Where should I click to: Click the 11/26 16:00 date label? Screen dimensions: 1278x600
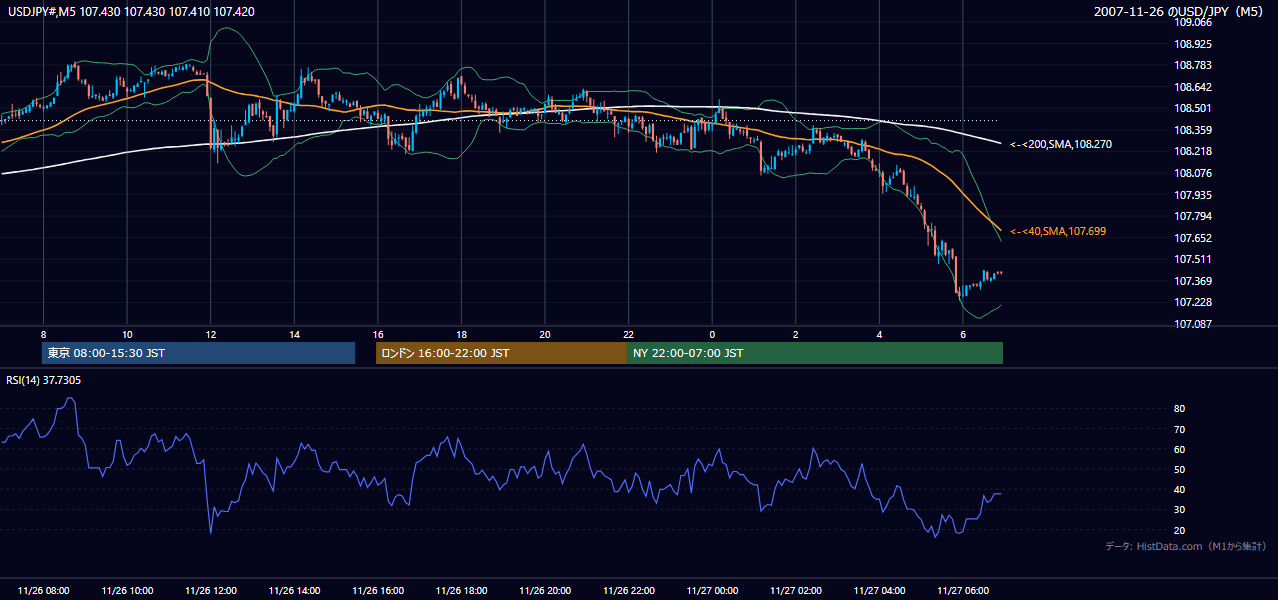point(377,591)
